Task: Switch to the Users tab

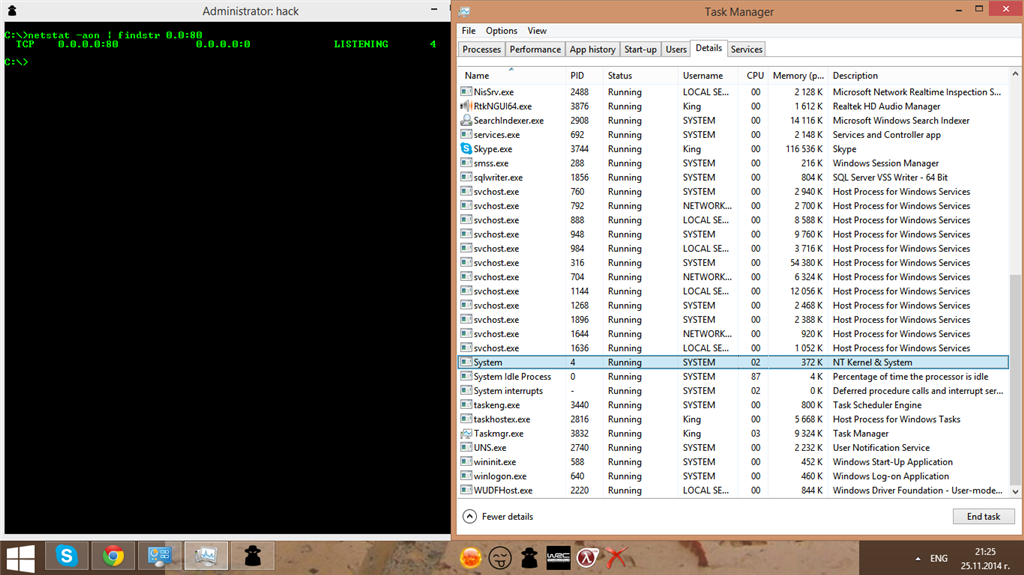Action: click(x=676, y=50)
